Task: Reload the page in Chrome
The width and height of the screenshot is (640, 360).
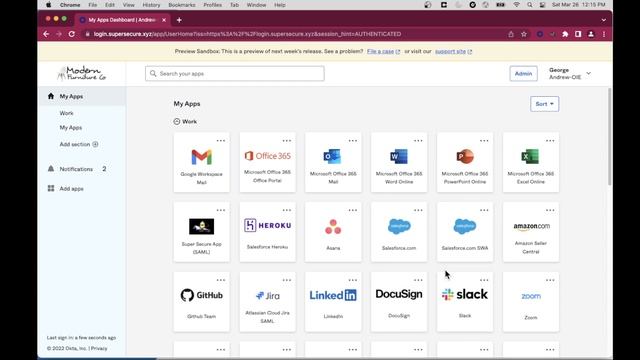Action: click(72, 34)
